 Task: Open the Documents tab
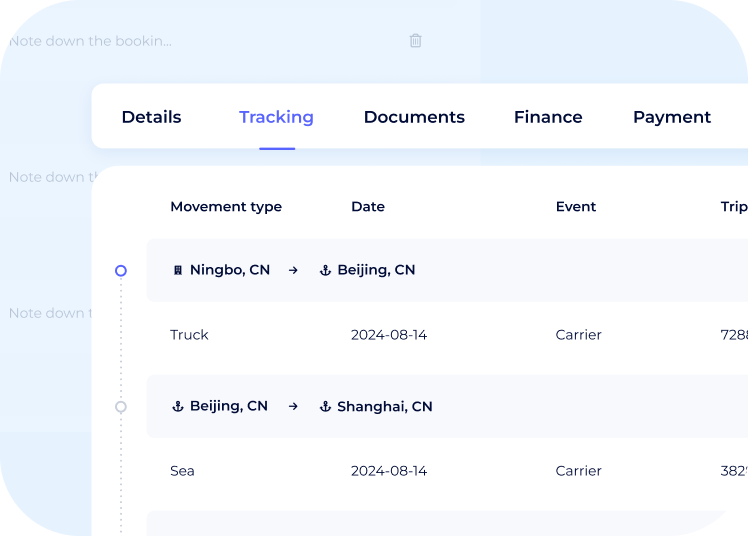(414, 117)
